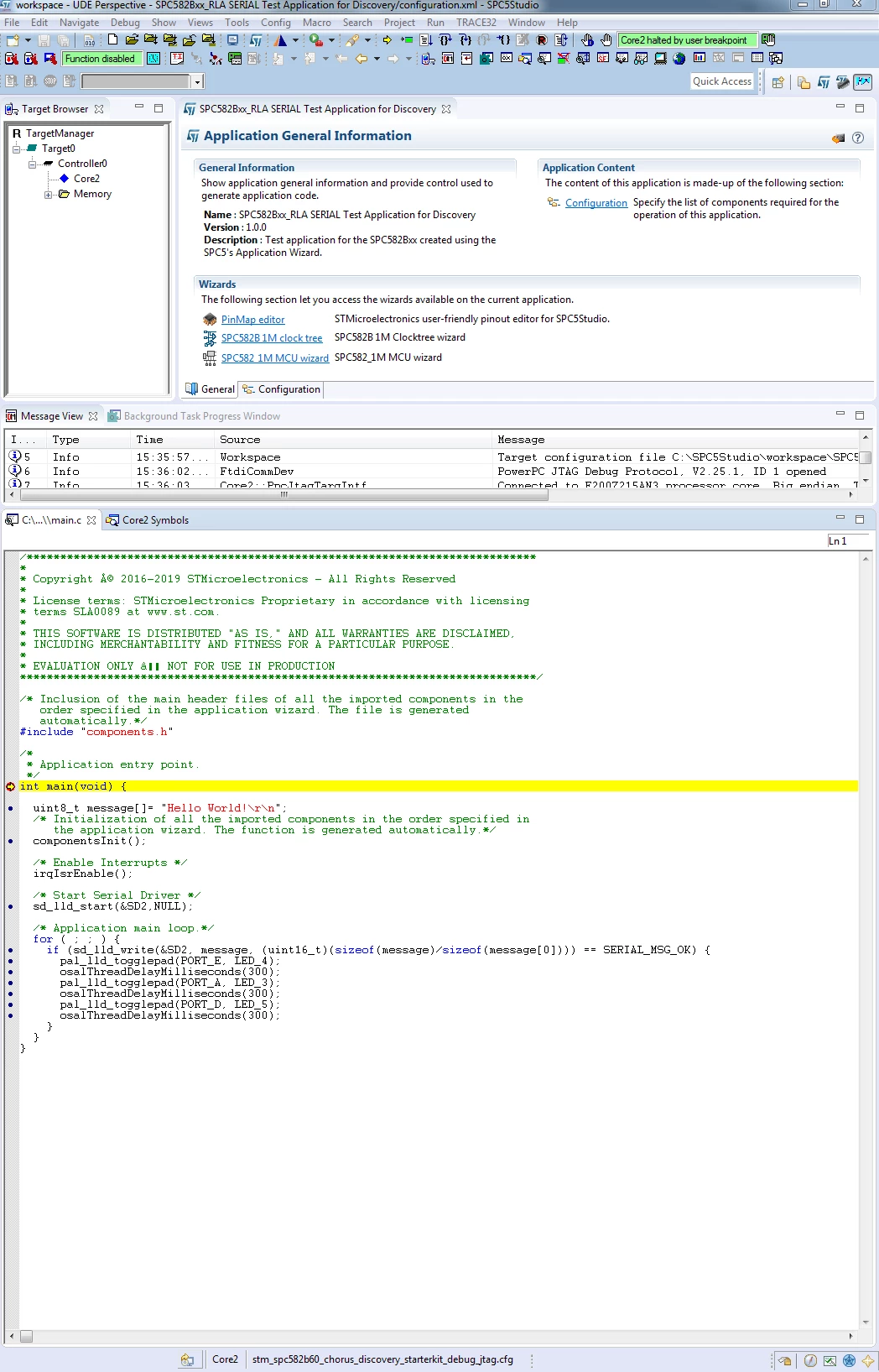879x1372 pixels.
Task: Click the plain hand toolbar icon
Action: coord(606,39)
